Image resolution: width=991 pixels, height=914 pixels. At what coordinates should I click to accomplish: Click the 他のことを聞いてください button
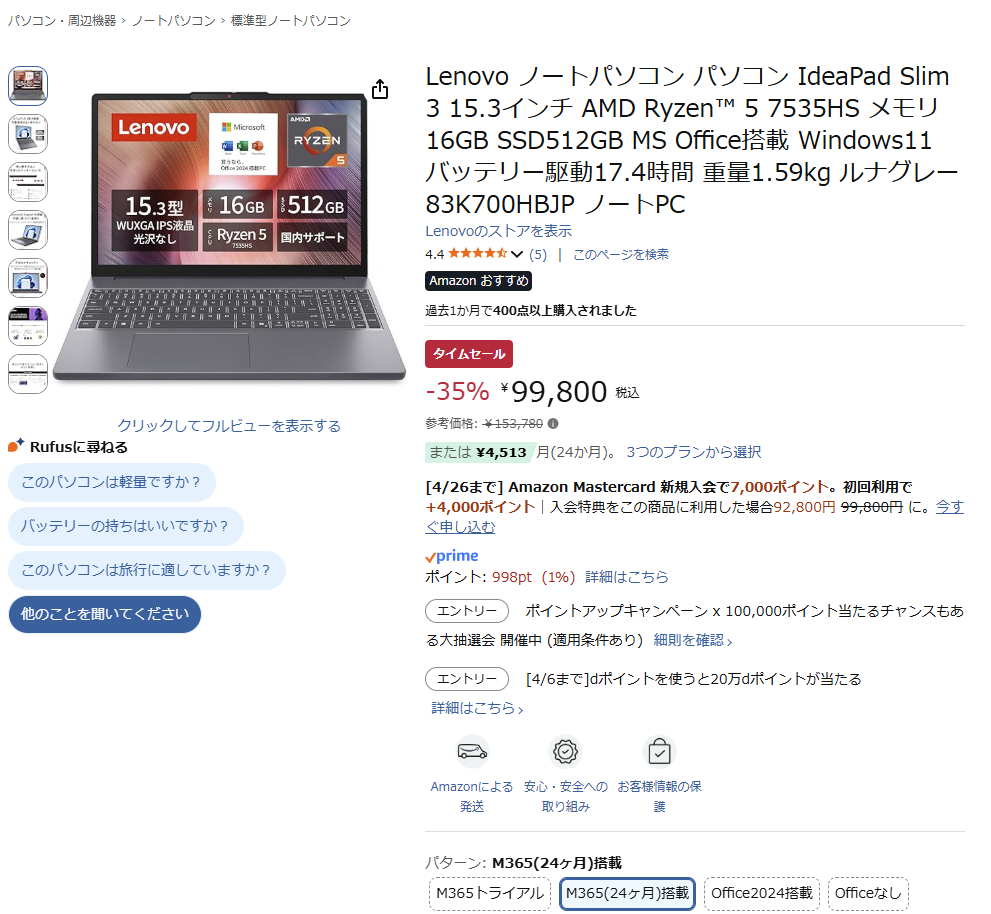(105, 614)
